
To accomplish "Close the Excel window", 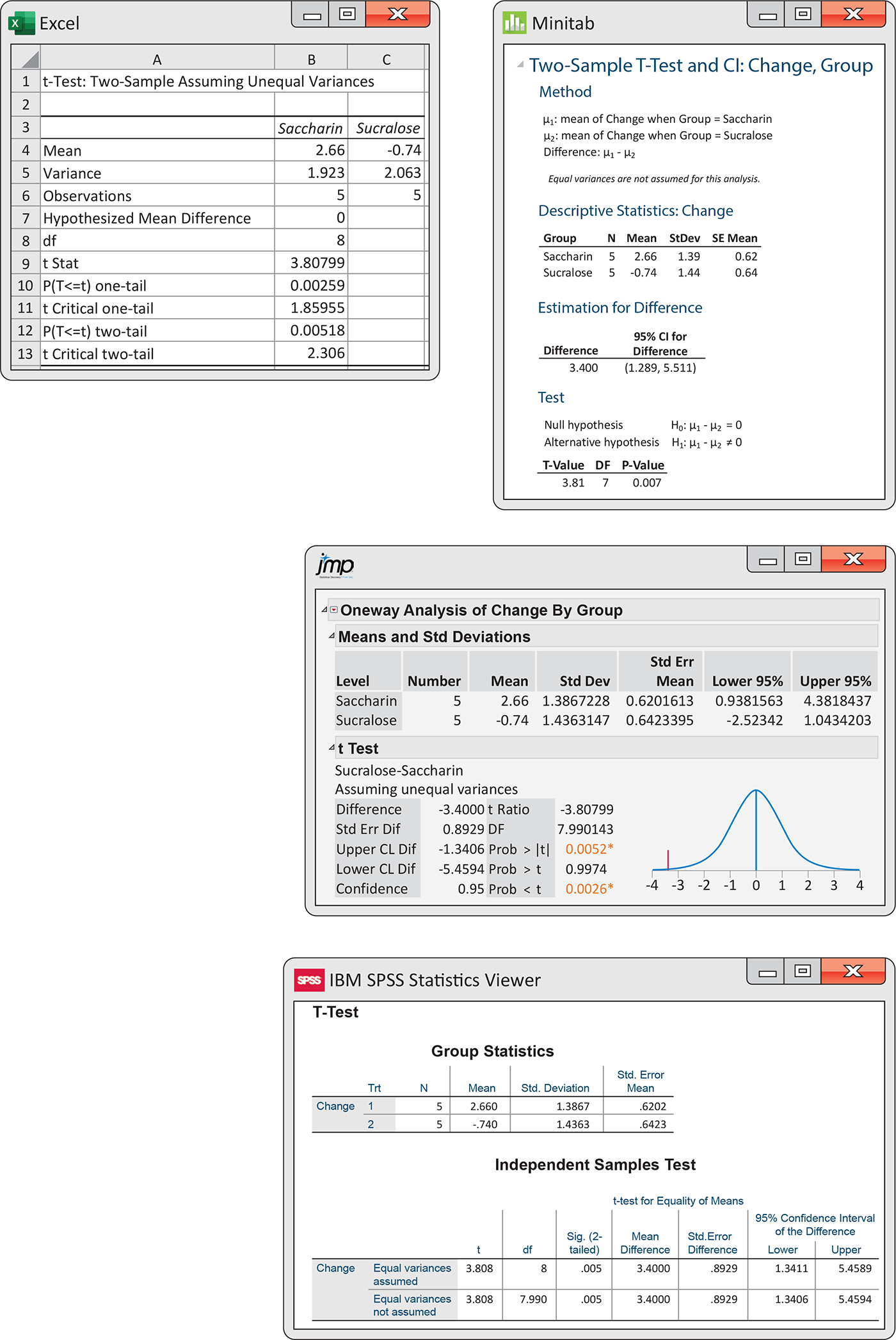I will (x=397, y=15).
